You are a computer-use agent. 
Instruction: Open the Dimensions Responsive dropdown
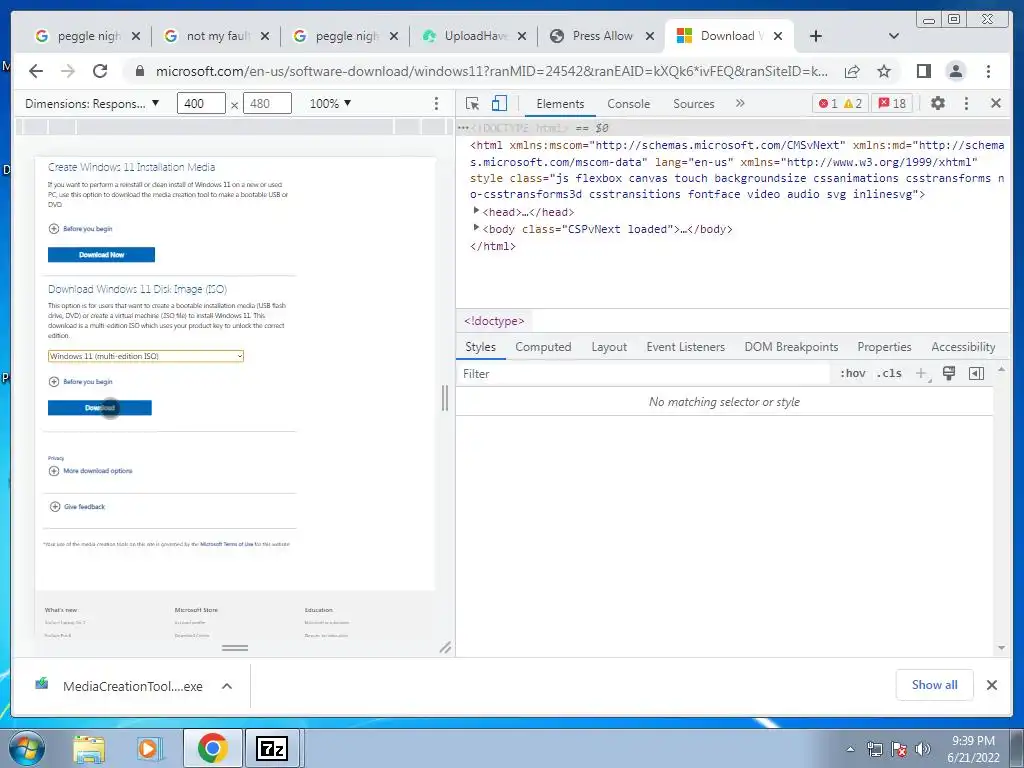pos(91,103)
